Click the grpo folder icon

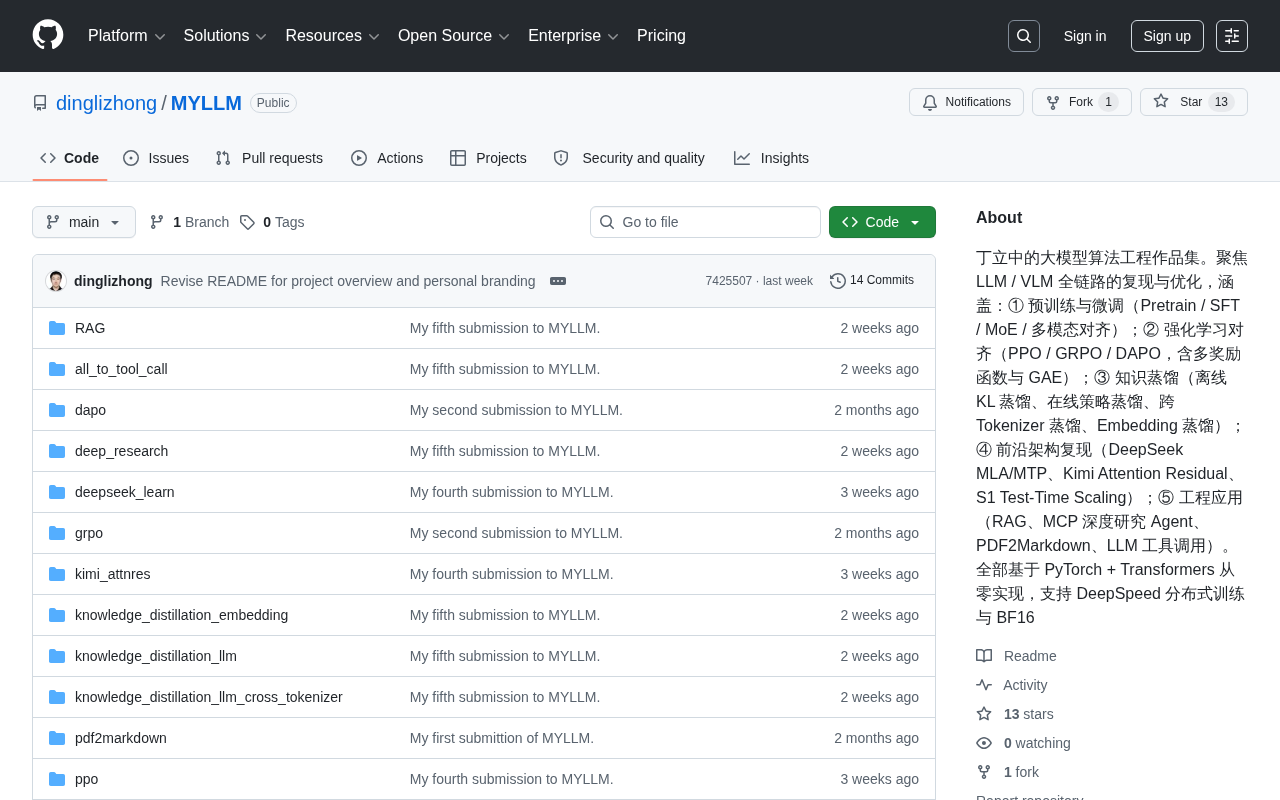pyautogui.click(x=57, y=533)
